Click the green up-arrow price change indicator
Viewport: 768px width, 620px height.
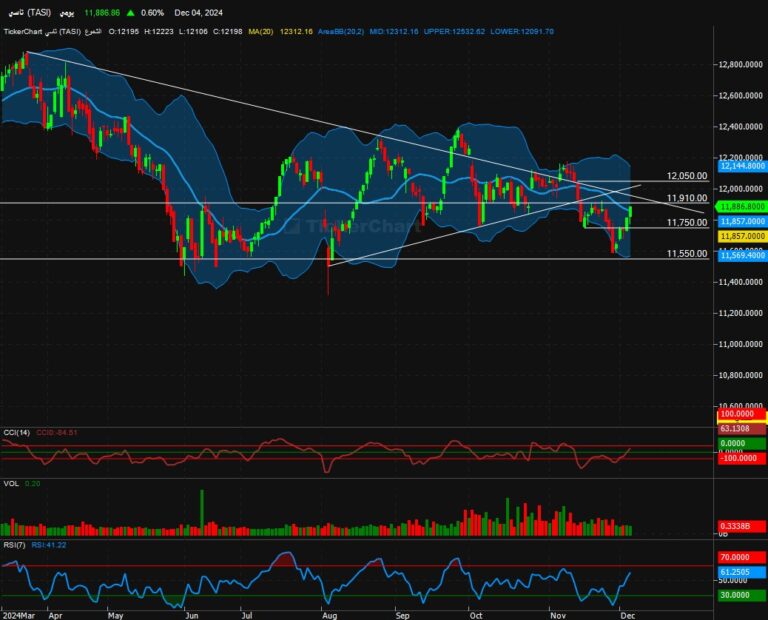point(131,13)
